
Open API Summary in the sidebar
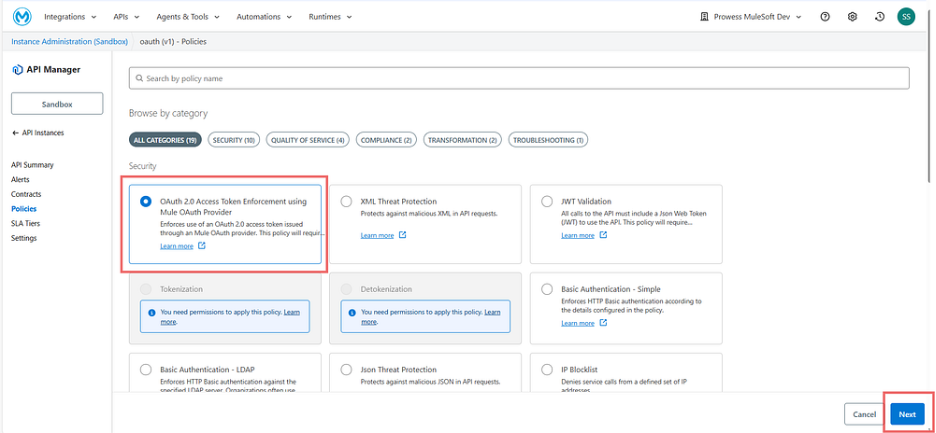click(32, 165)
